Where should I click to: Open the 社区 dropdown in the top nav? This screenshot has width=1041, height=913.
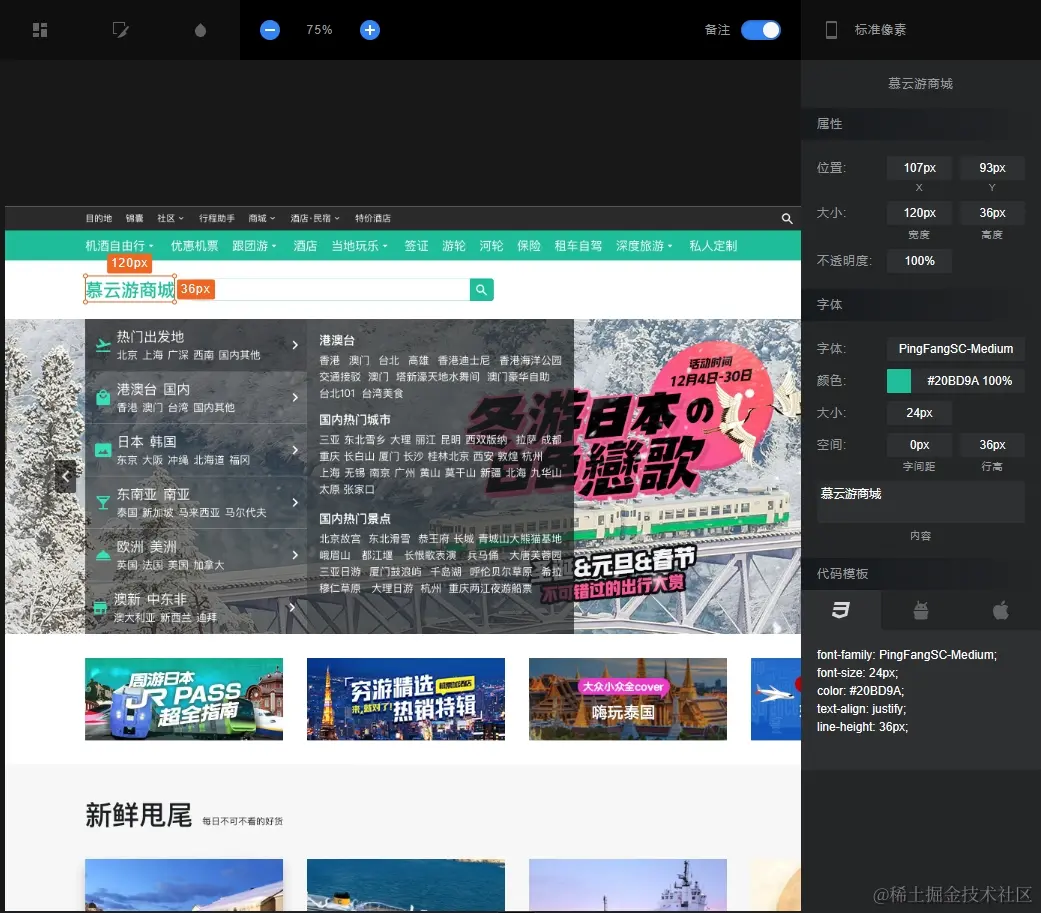tap(170, 218)
